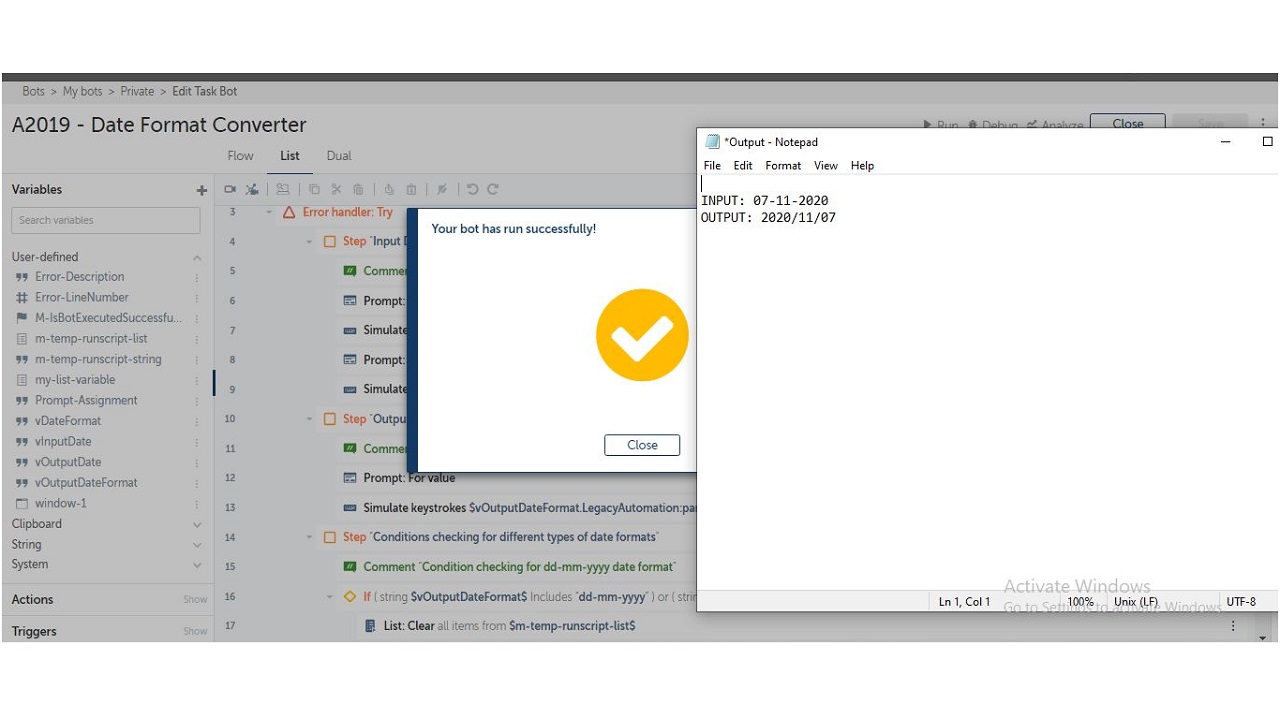Click the Simulate keystrokes icon on line 13

tap(350, 508)
